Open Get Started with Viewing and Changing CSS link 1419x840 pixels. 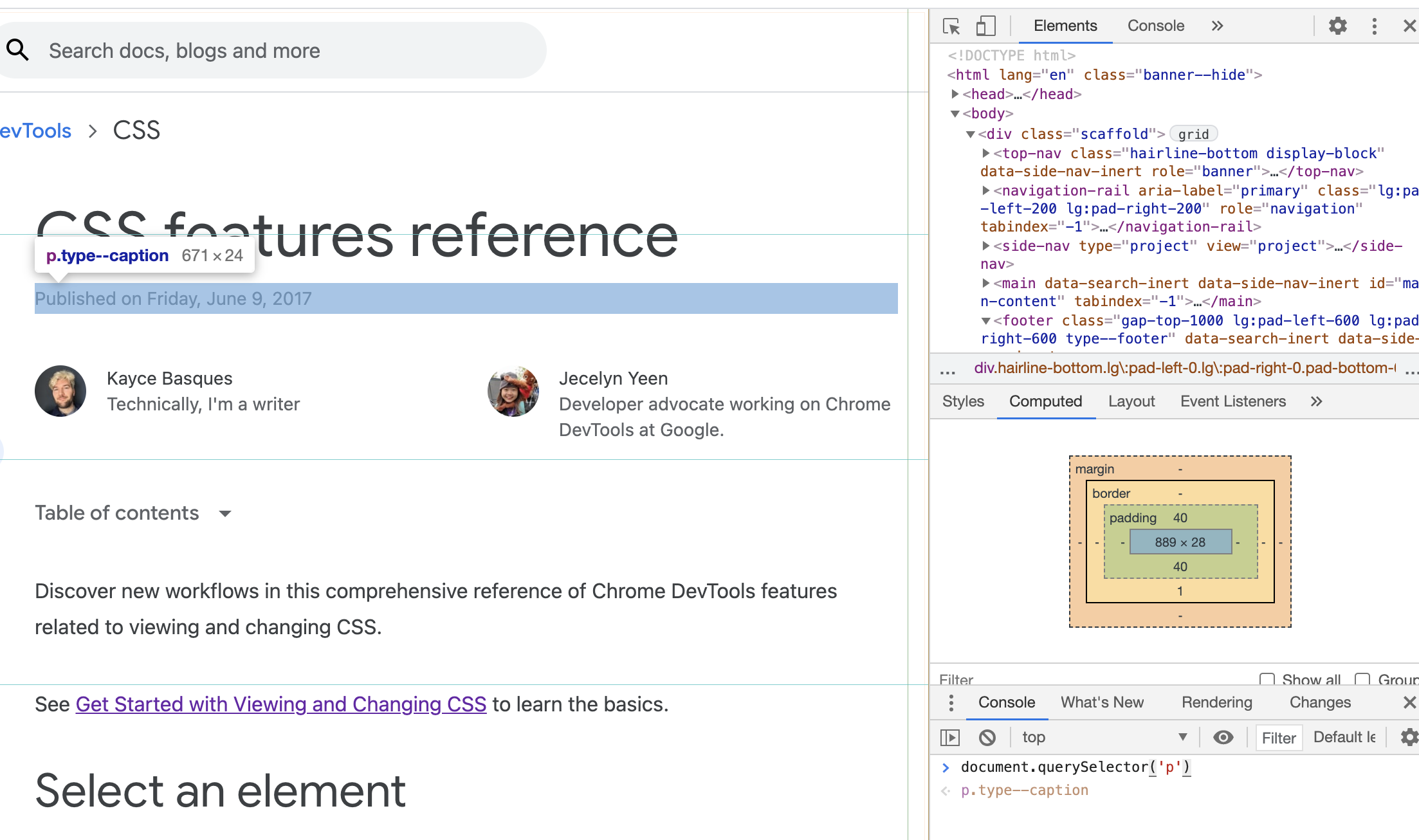281,704
